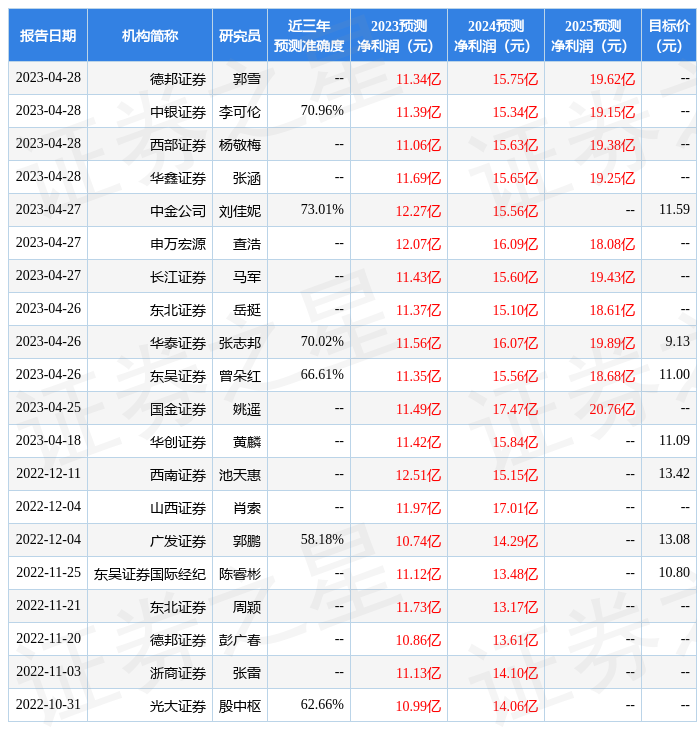Select researcher name 郭雪
The height and width of the screenshot is (730, 697).
[247, 79]
